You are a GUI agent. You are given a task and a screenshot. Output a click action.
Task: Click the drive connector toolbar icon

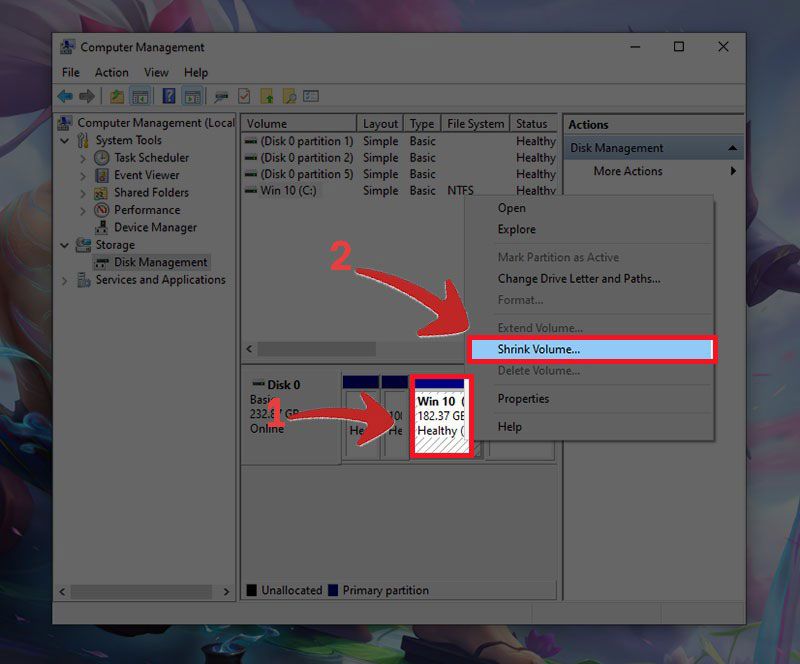221,96
